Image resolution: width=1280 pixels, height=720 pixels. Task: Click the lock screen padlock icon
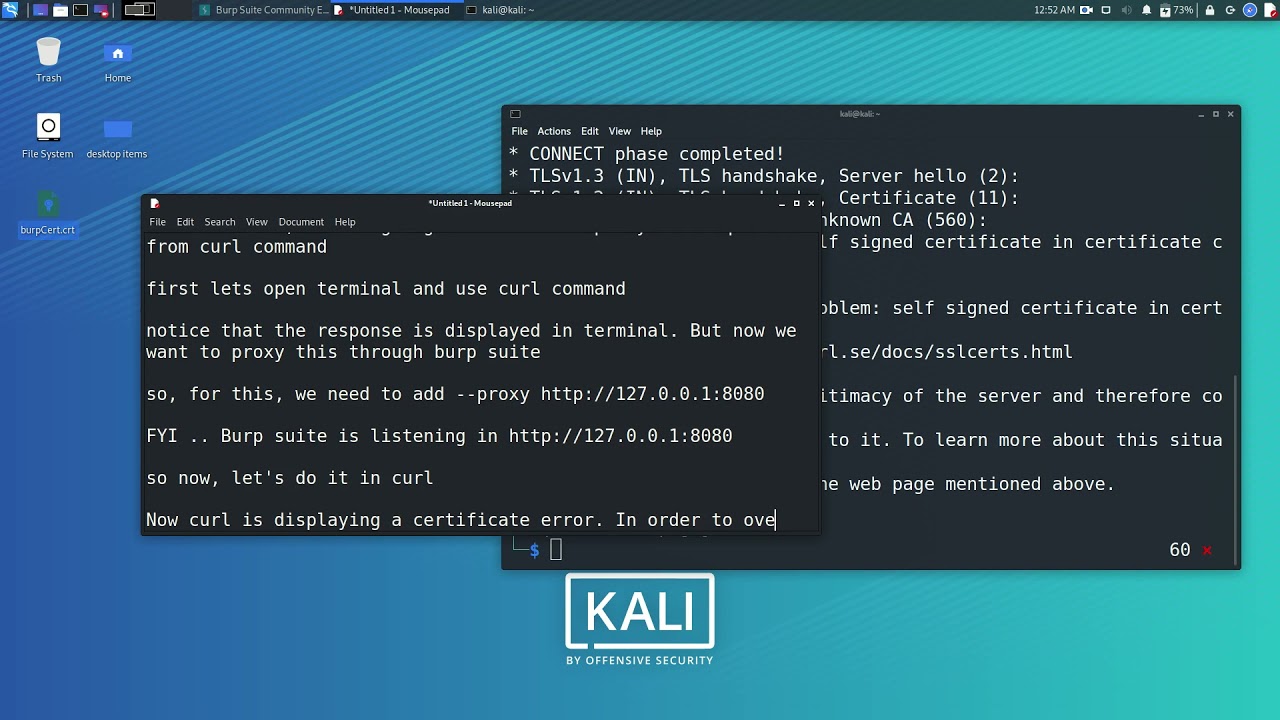pyautogui.click(x=1210, y=10)
